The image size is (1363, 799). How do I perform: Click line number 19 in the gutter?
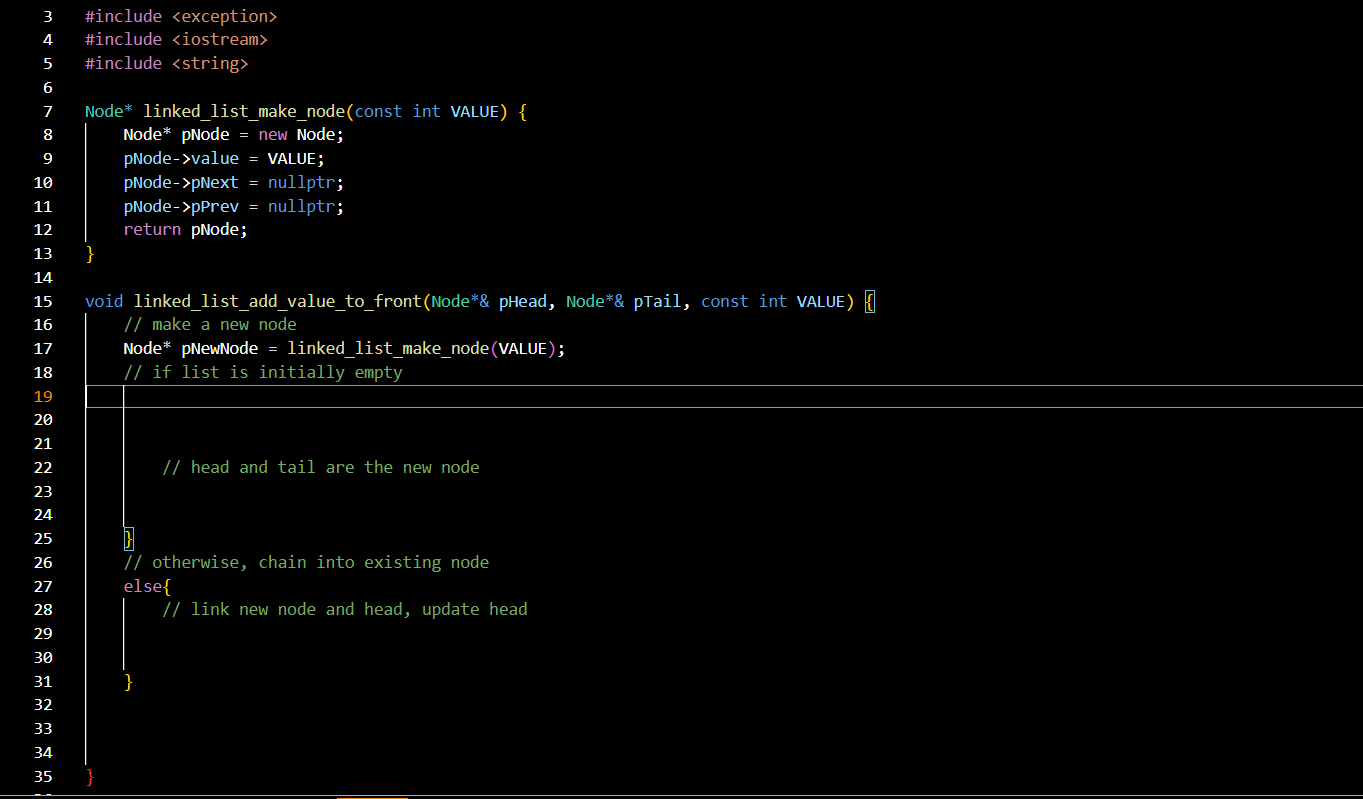click(43, 396)
